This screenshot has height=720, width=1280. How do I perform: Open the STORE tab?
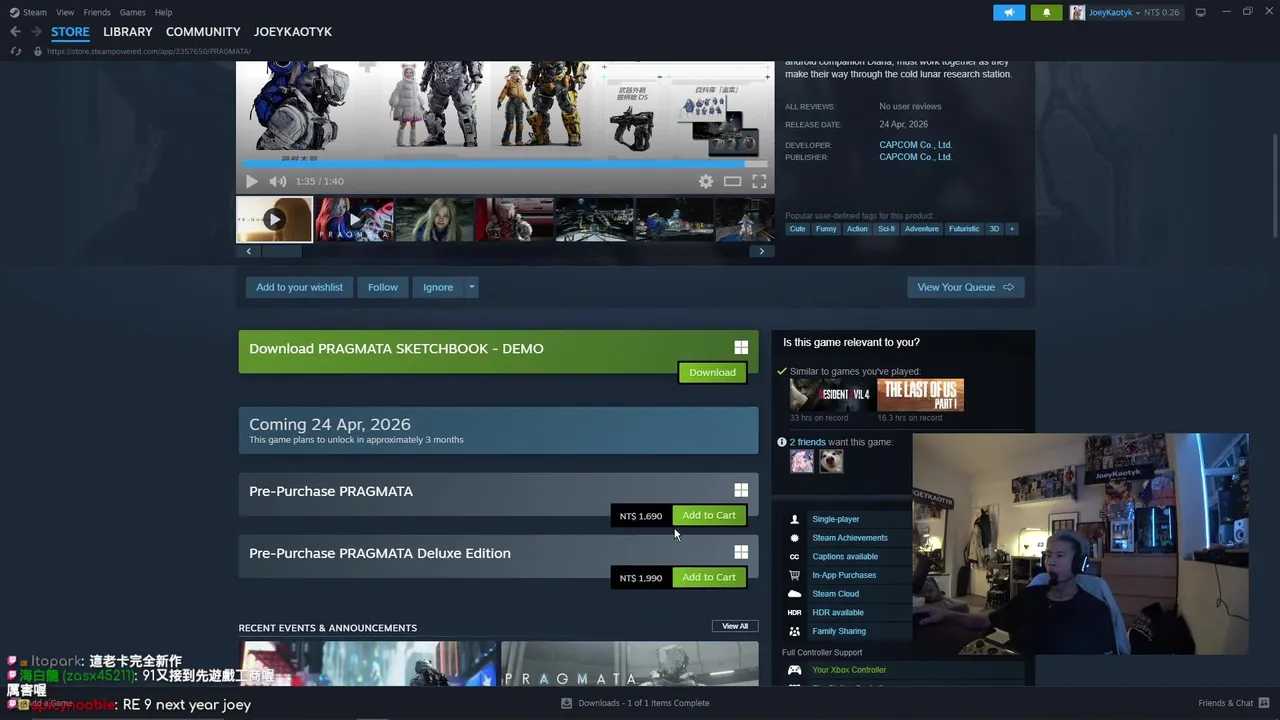[x=70, y=32]
